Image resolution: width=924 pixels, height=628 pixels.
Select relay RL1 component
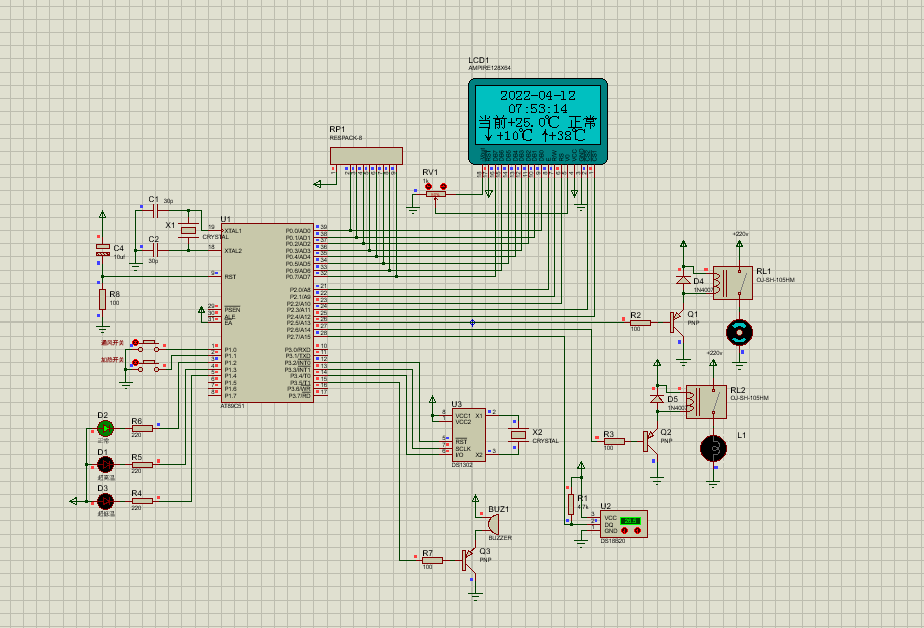(732, 283)
